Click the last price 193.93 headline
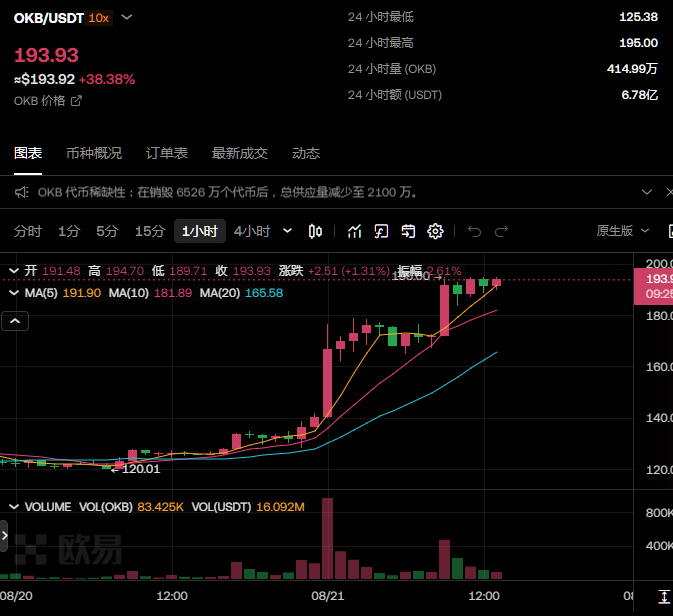The image size is (673, 616). [x=46, y=55]
